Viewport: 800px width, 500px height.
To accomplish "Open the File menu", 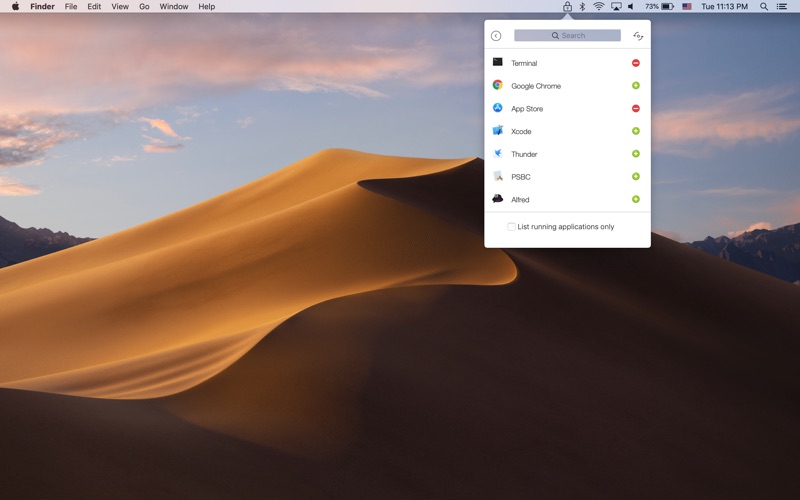I will click(71, 7).
